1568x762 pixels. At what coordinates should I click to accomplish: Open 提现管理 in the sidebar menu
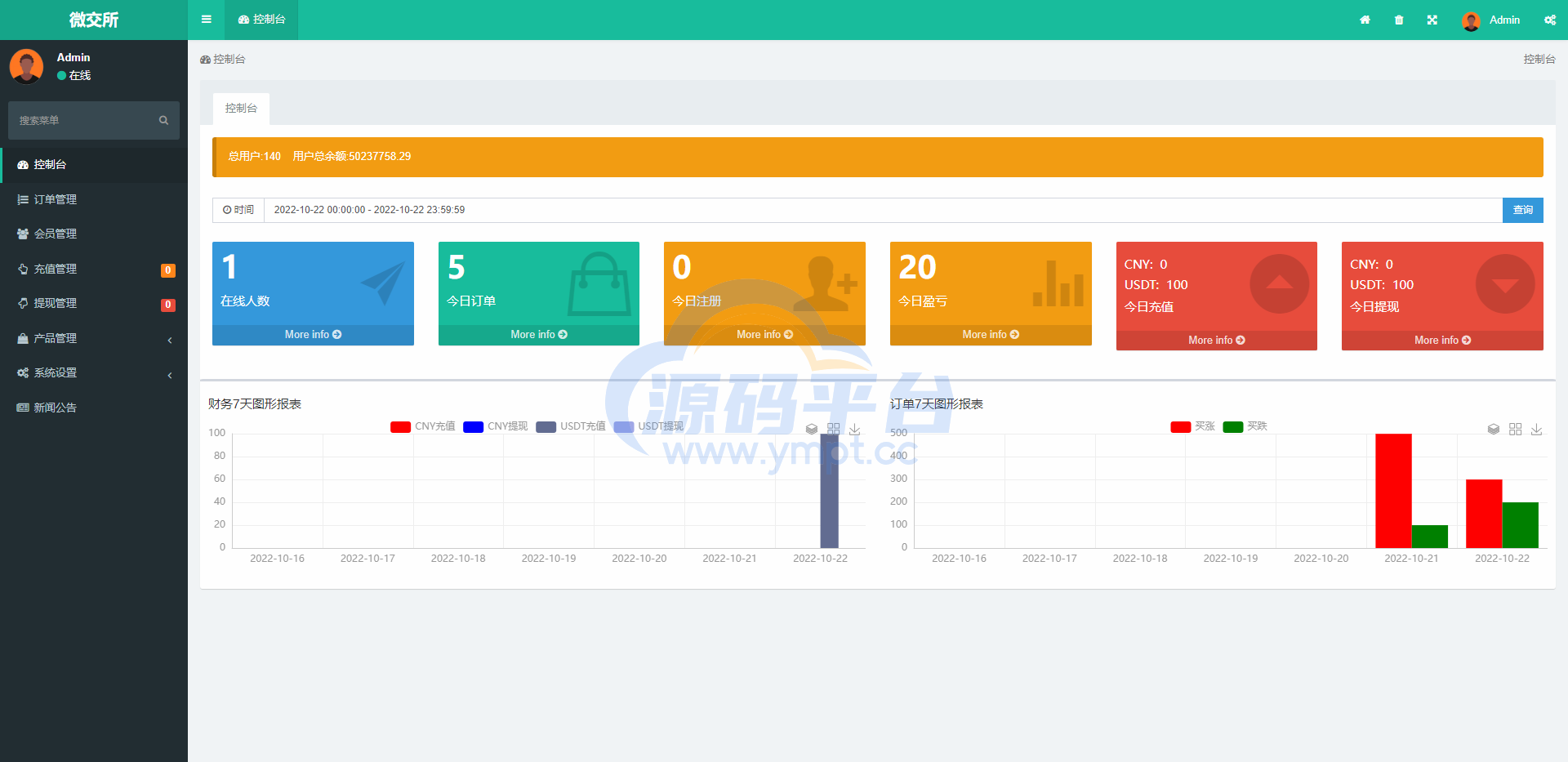(94, 303)
